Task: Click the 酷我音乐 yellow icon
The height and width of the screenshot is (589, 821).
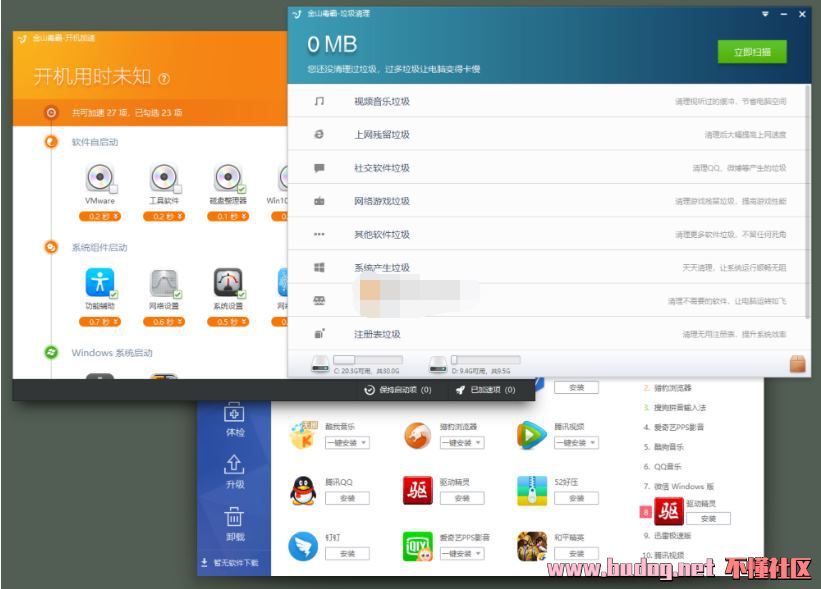Action: tap(303, 435)
